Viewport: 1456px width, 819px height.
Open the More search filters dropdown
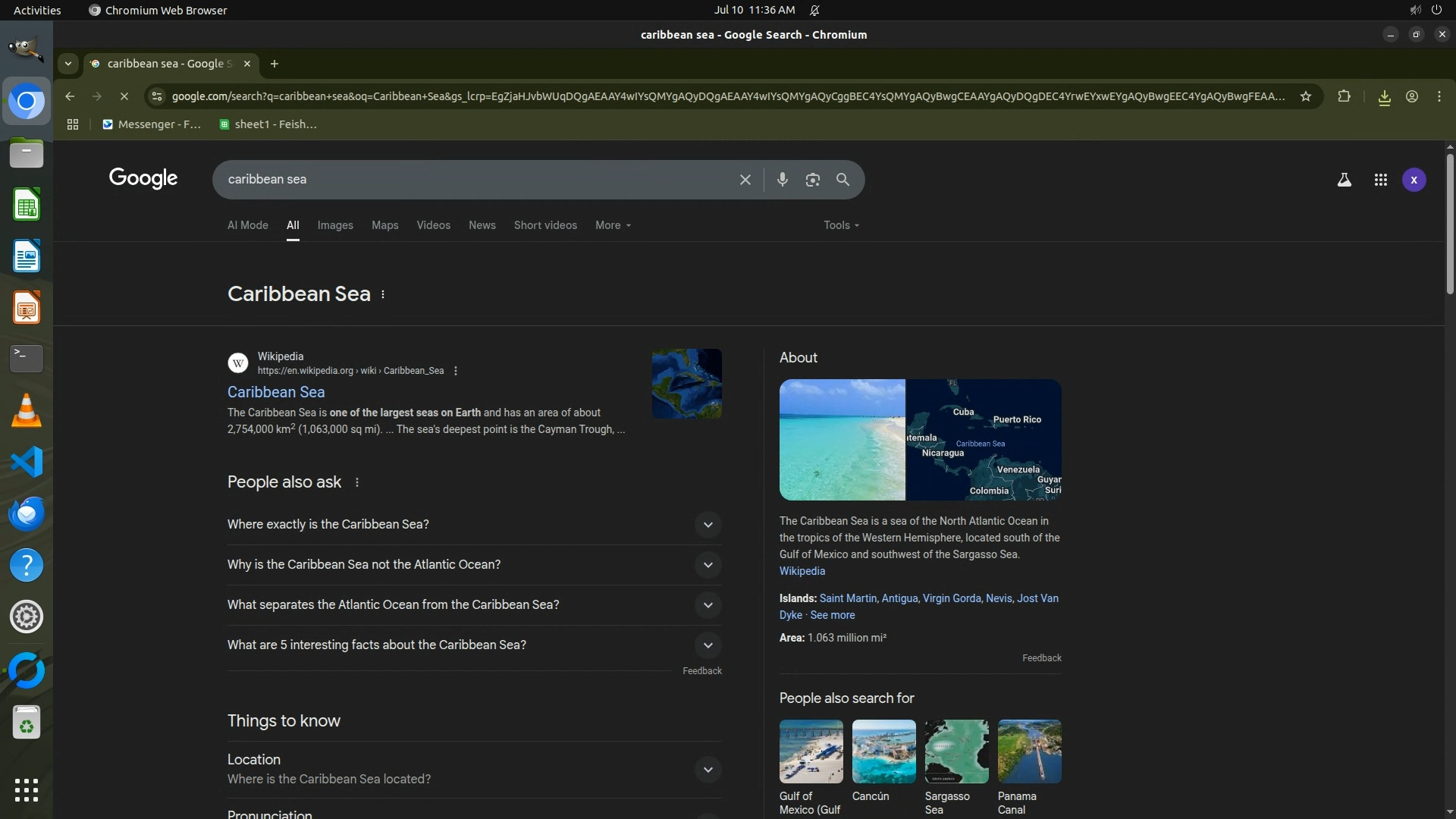point(613,225)
